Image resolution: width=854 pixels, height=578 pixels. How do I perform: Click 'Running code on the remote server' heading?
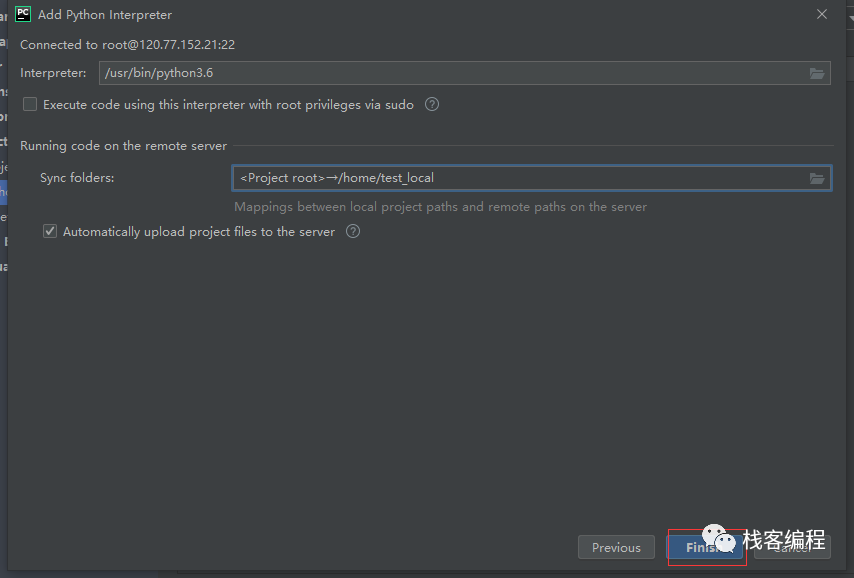tap(123, 145)
